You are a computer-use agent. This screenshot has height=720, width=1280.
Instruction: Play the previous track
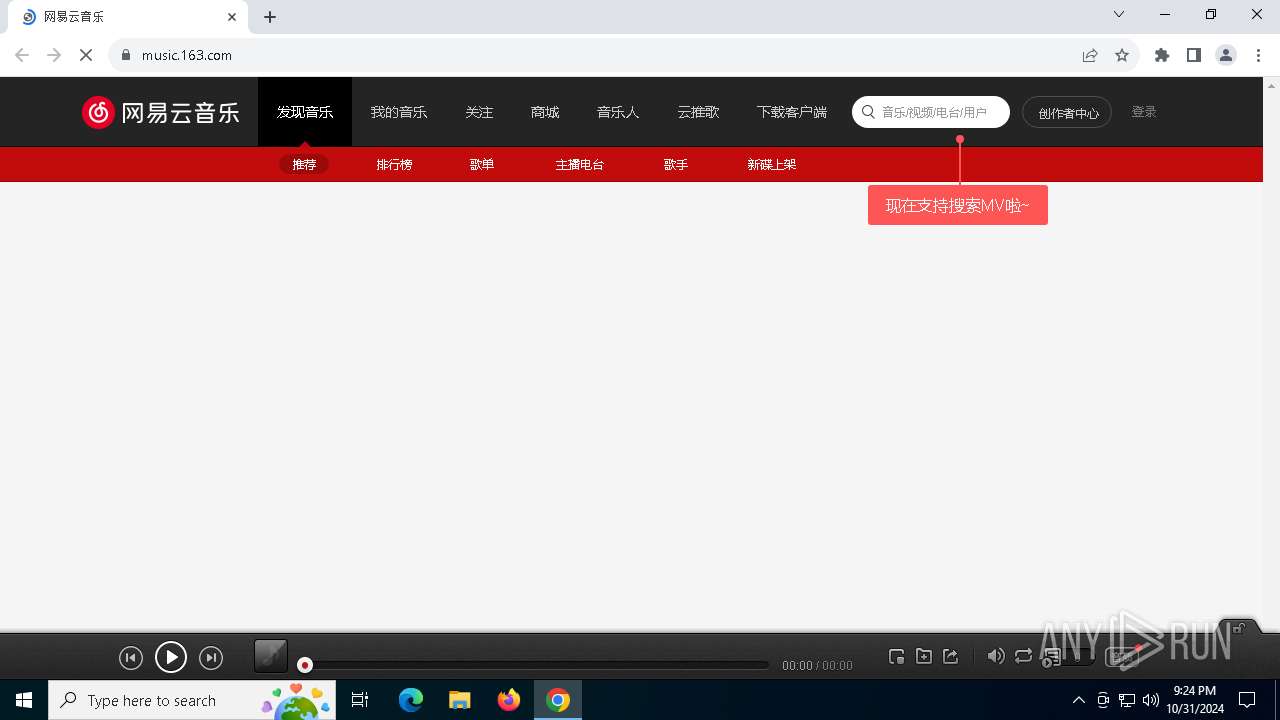(x=131, y=657)
